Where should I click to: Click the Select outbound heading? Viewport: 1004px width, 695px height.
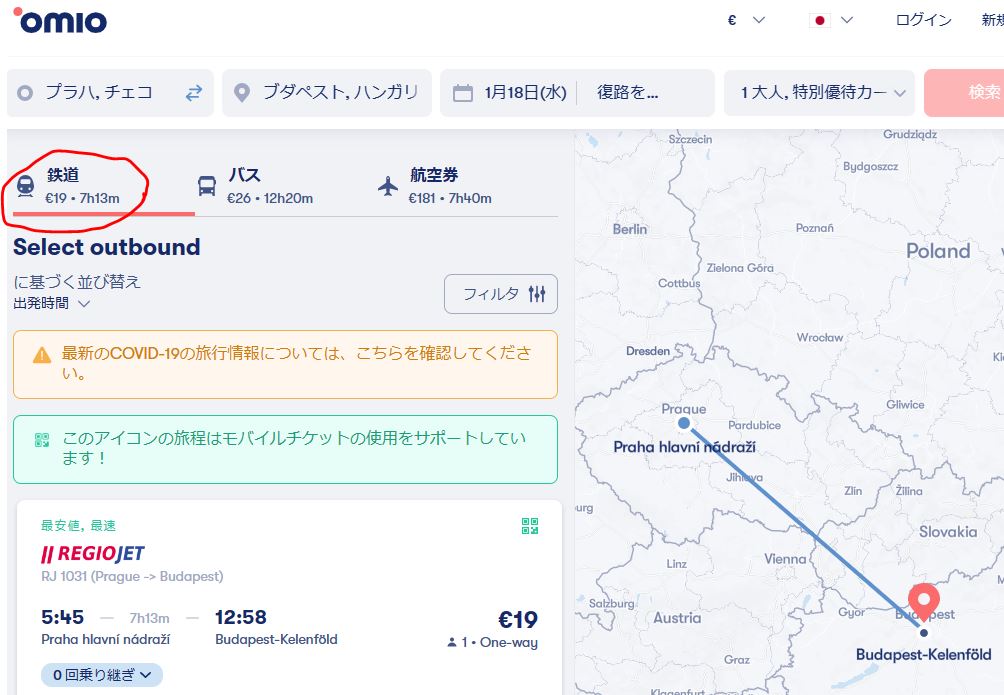107,247
